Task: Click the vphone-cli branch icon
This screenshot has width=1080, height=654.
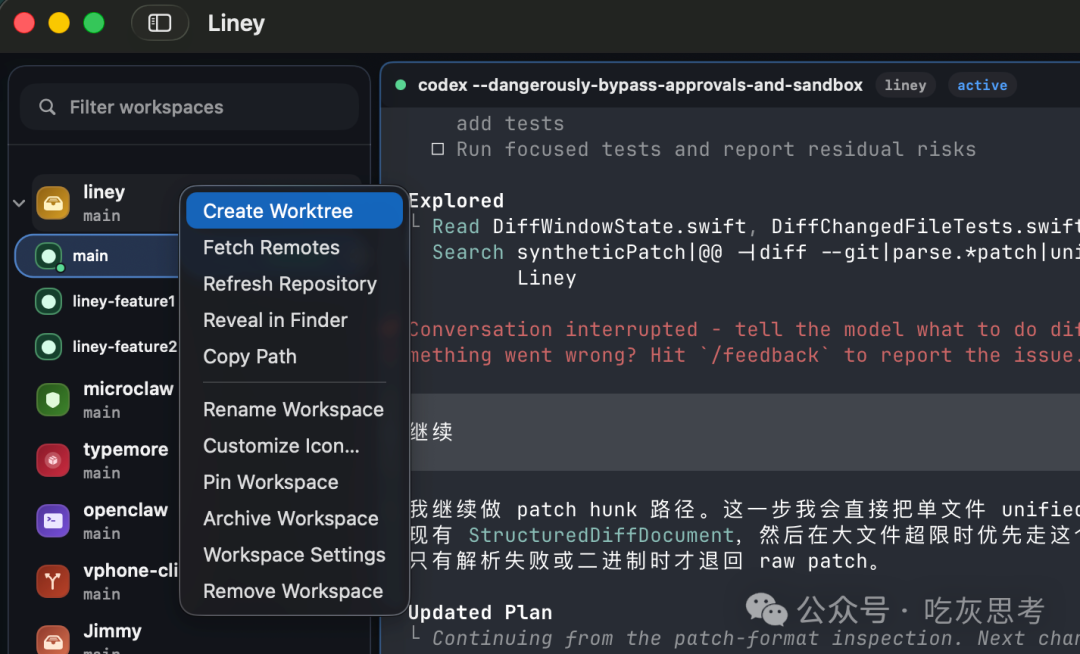Action: (53, 581)
